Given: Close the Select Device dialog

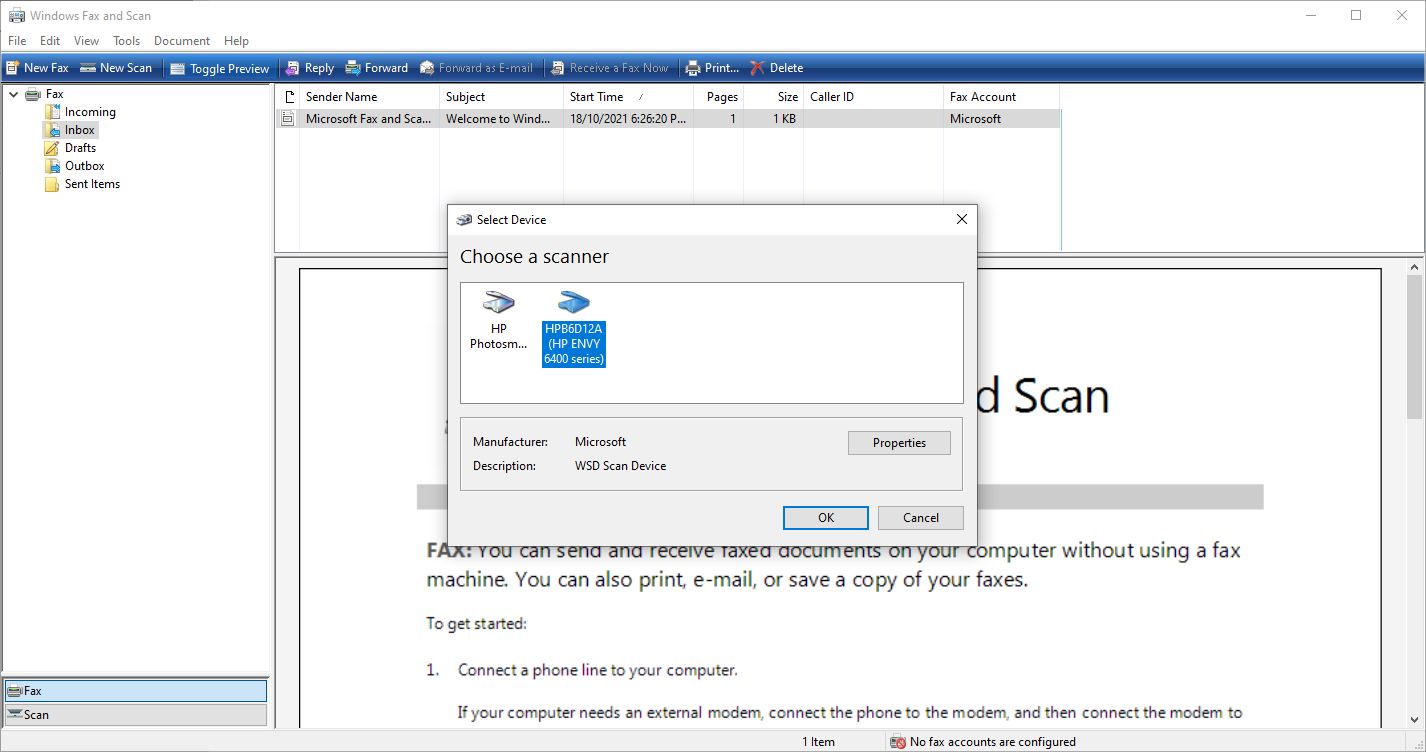Looking at the screenshot, I should pos(961,219).
